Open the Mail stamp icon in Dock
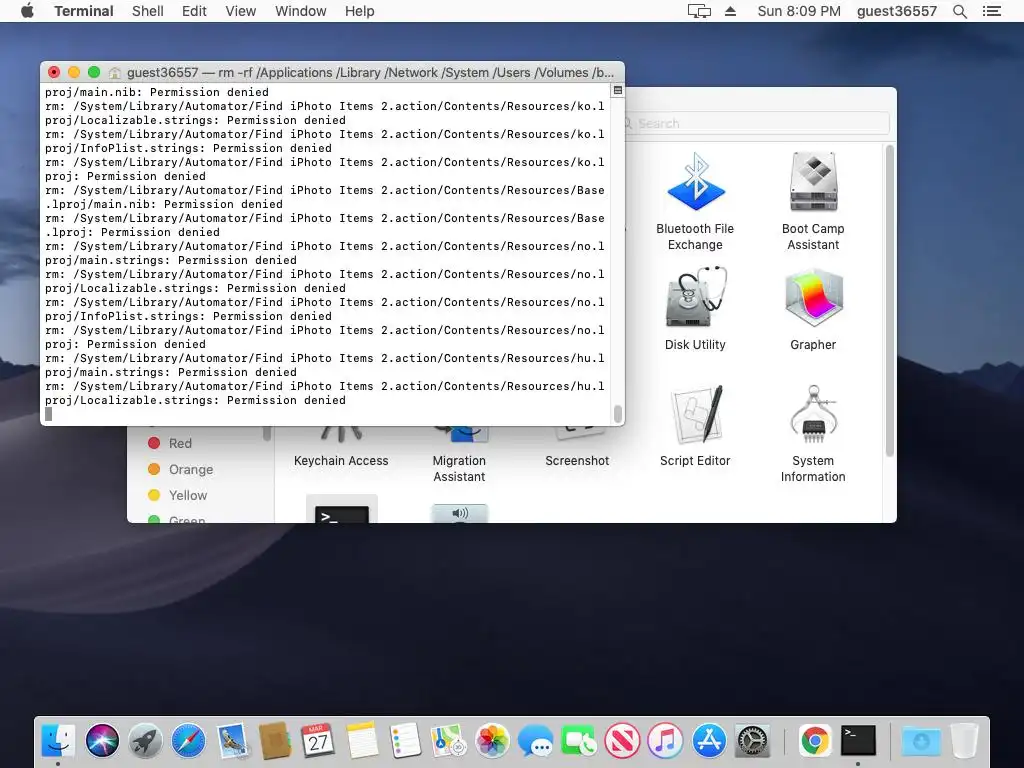This screenshot has height=768, width=1024. pos(232,741)
